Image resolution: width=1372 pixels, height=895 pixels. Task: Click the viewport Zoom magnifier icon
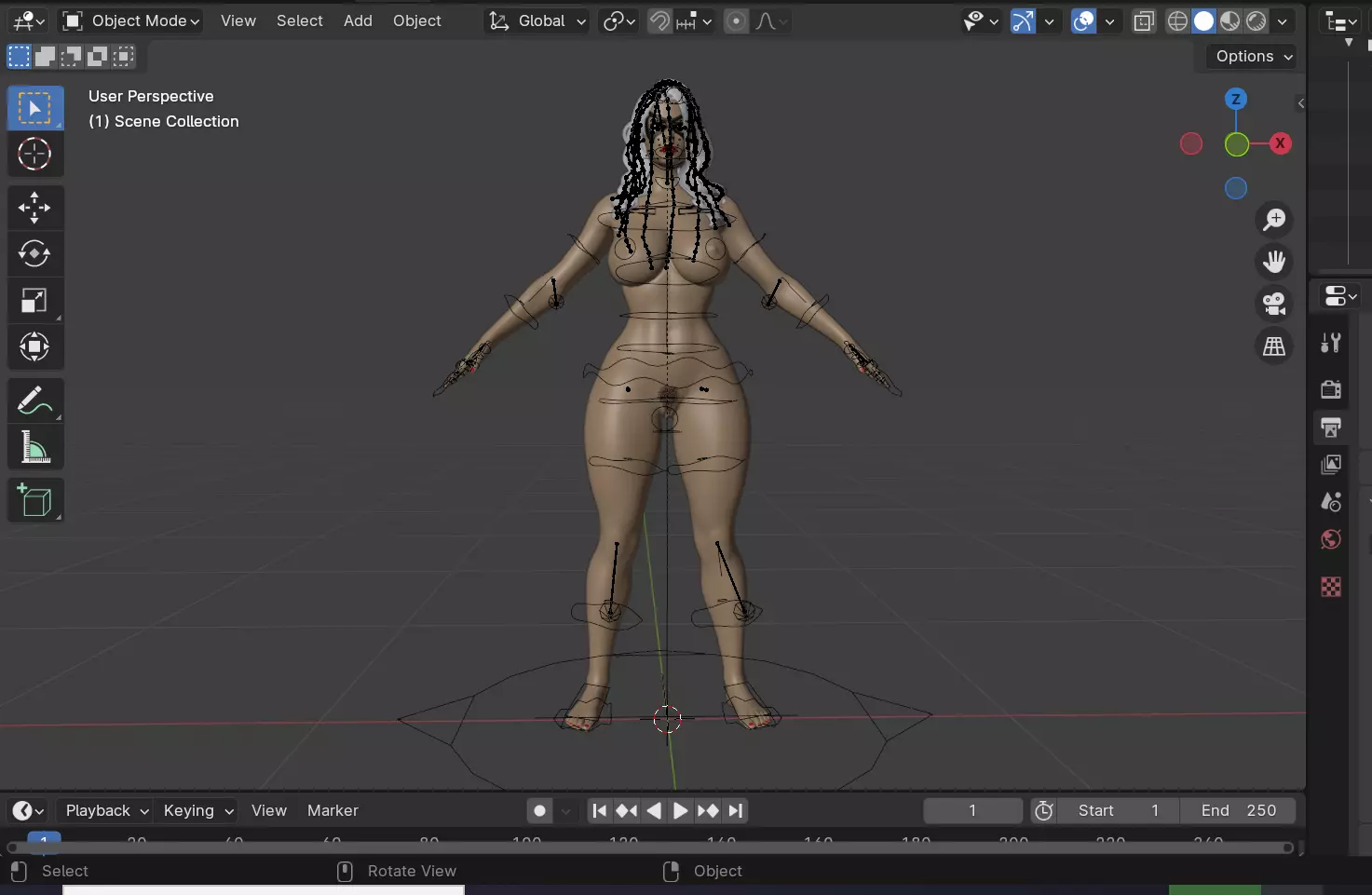click(1274, 220)
